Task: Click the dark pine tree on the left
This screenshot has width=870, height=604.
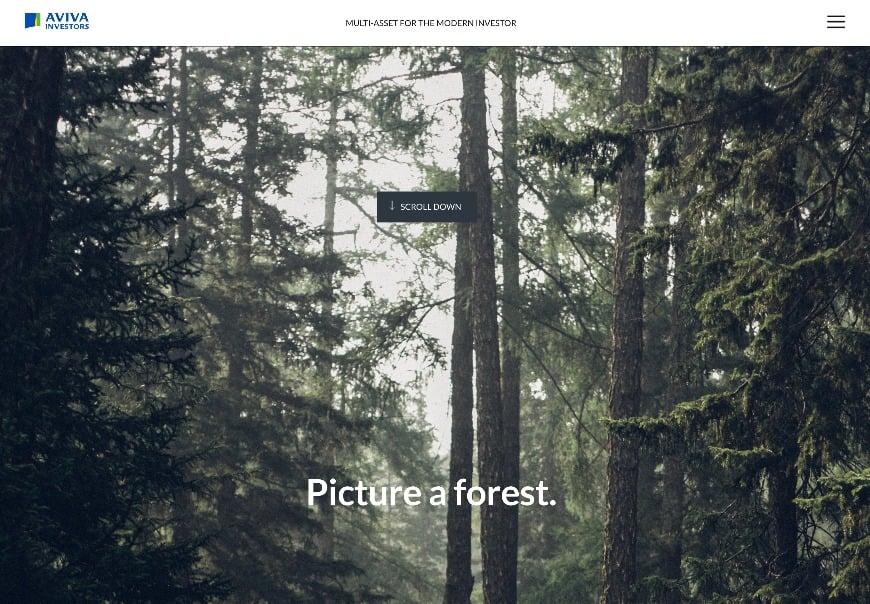Action: point(83,333)
